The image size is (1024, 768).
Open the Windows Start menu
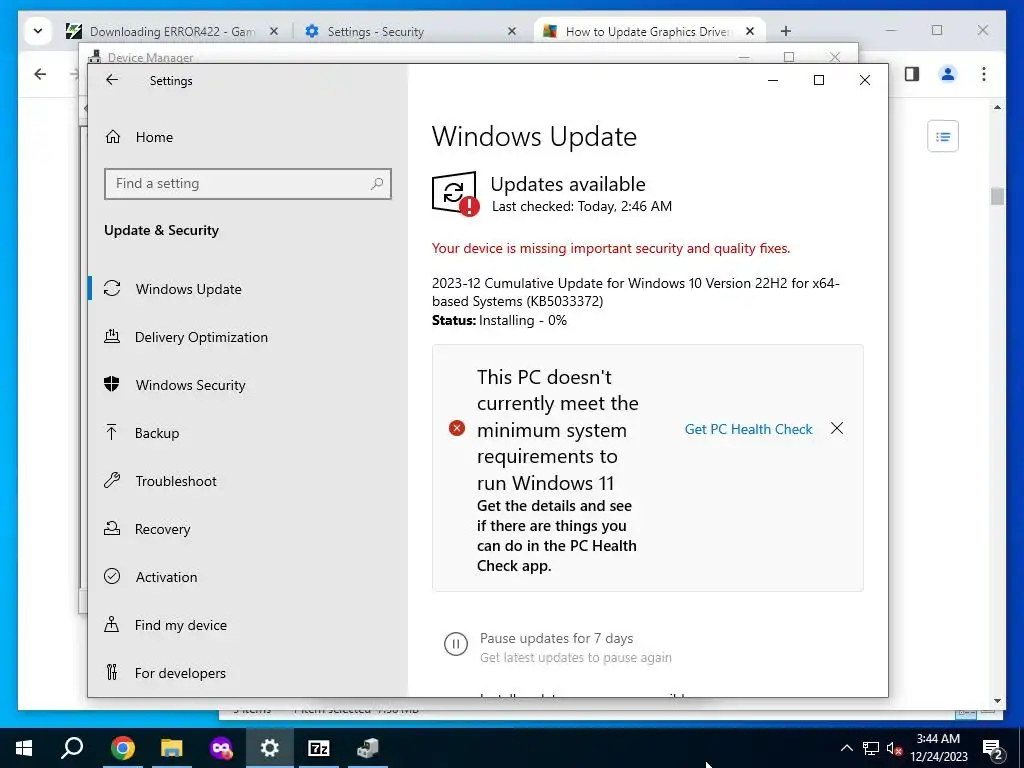(24, 748)
